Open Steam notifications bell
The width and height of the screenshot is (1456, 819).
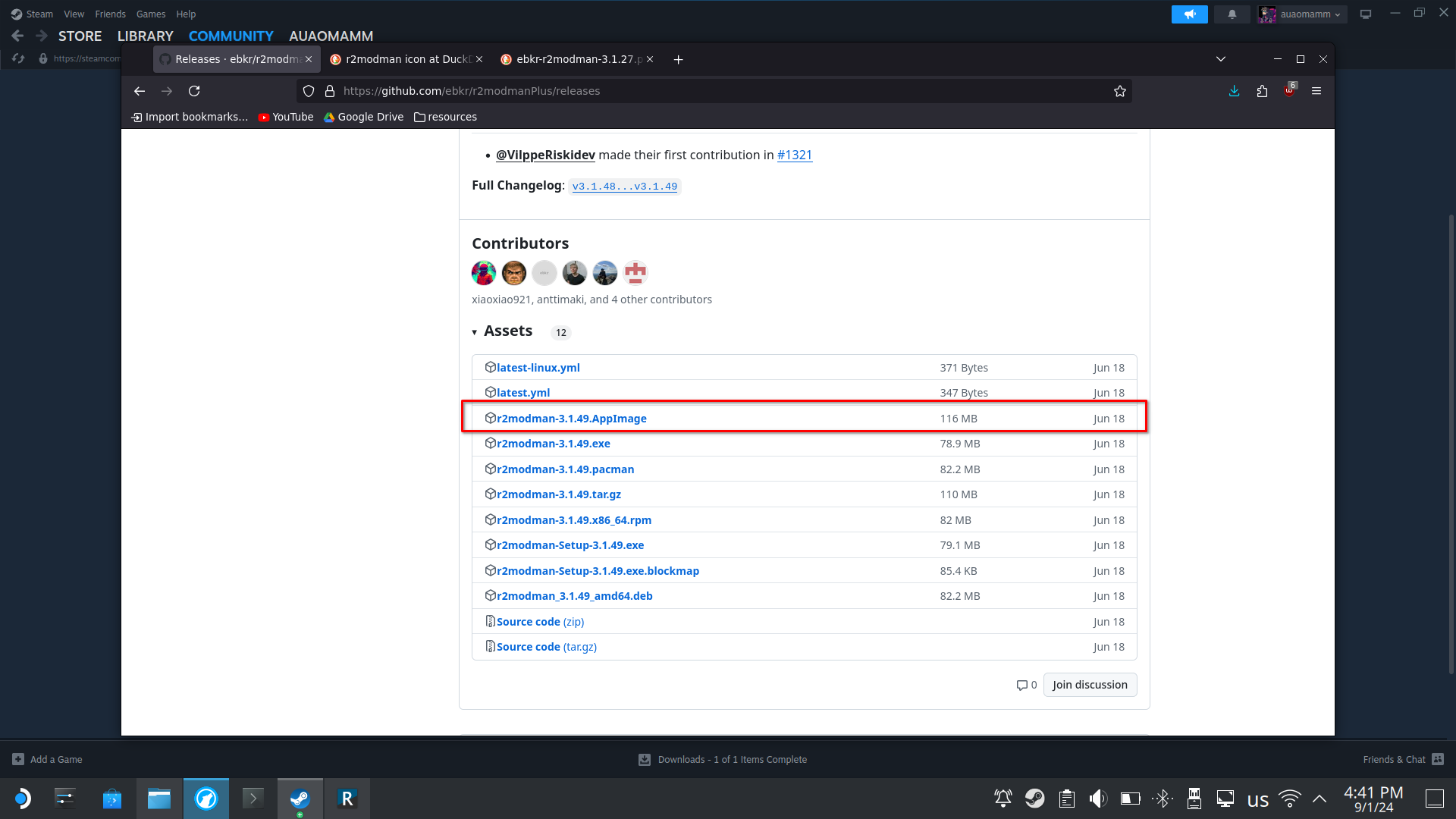click(1232, 14)
